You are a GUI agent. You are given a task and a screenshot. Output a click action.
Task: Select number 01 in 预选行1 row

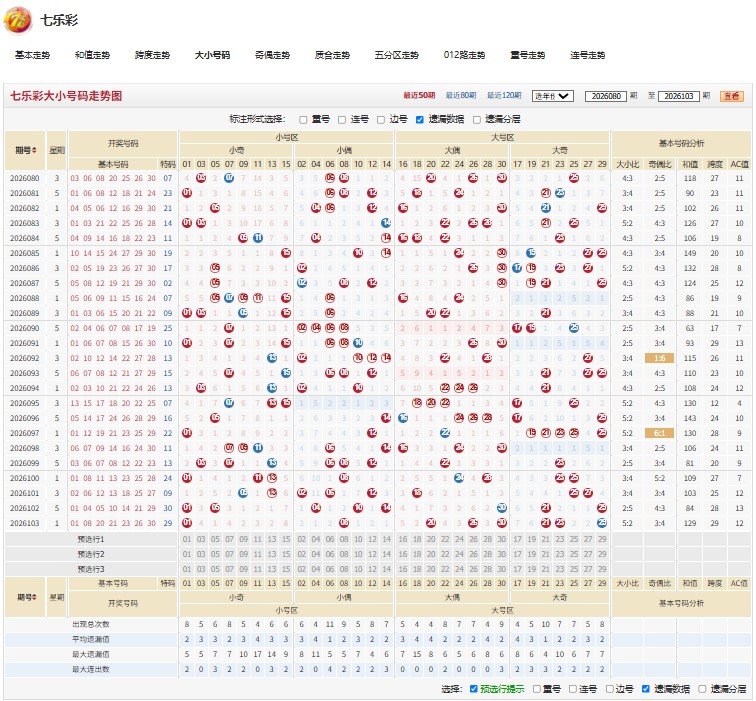[187, 539]
